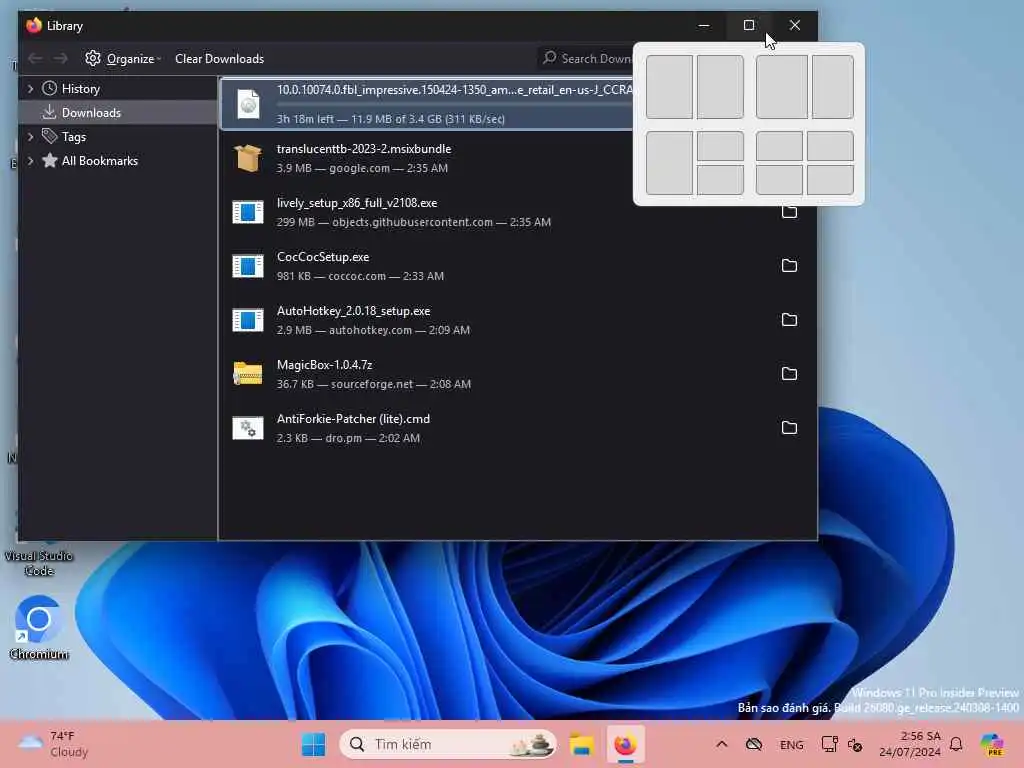Click the installer icon for CocCocSetup.exe
Screen dimensions: 1024x768
248,266
